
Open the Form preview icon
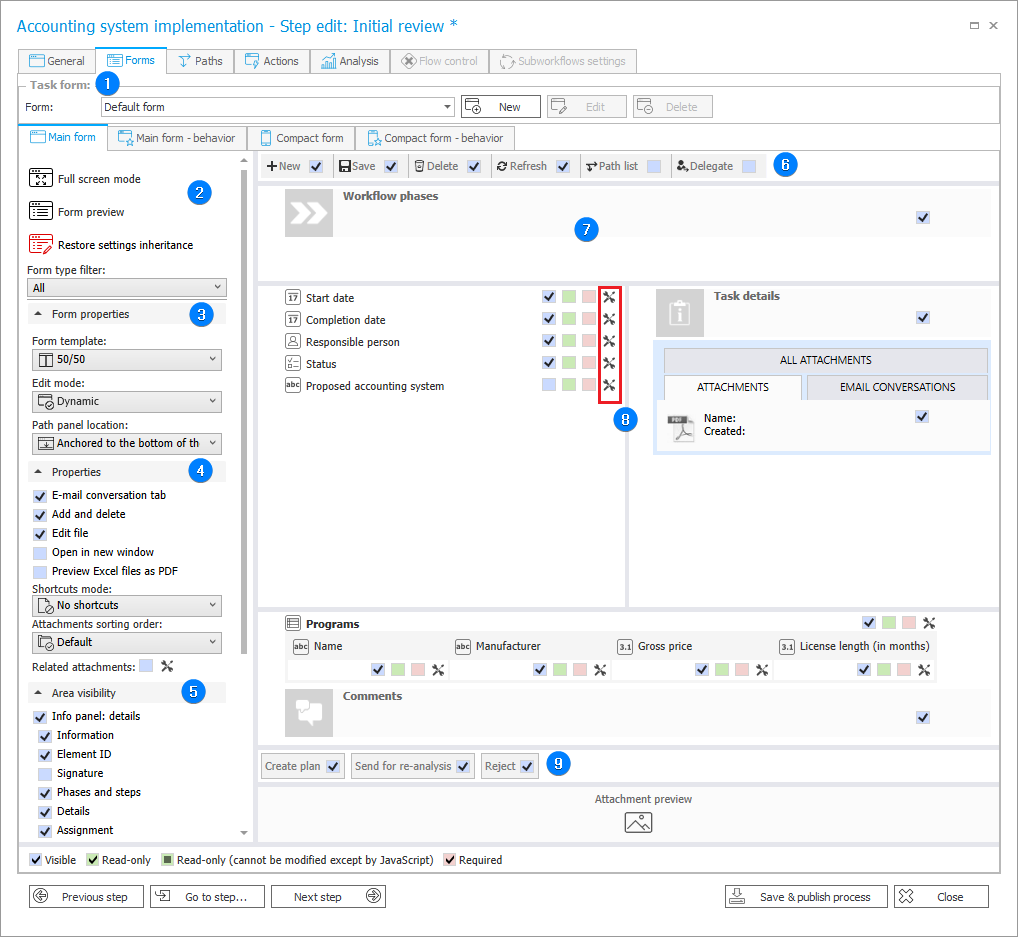tap(40, 211)
